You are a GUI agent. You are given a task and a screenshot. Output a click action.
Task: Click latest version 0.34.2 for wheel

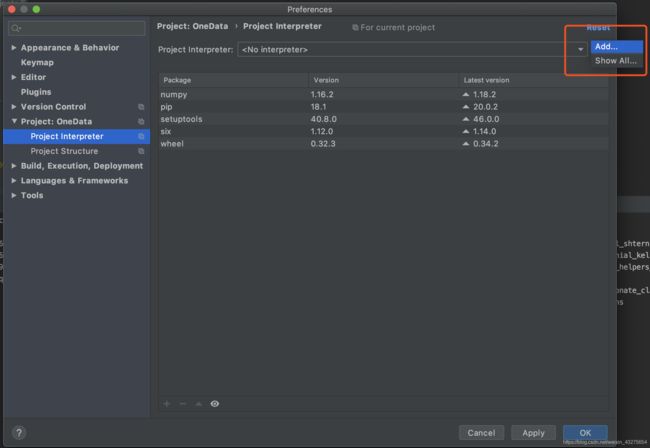pos(486,144)
